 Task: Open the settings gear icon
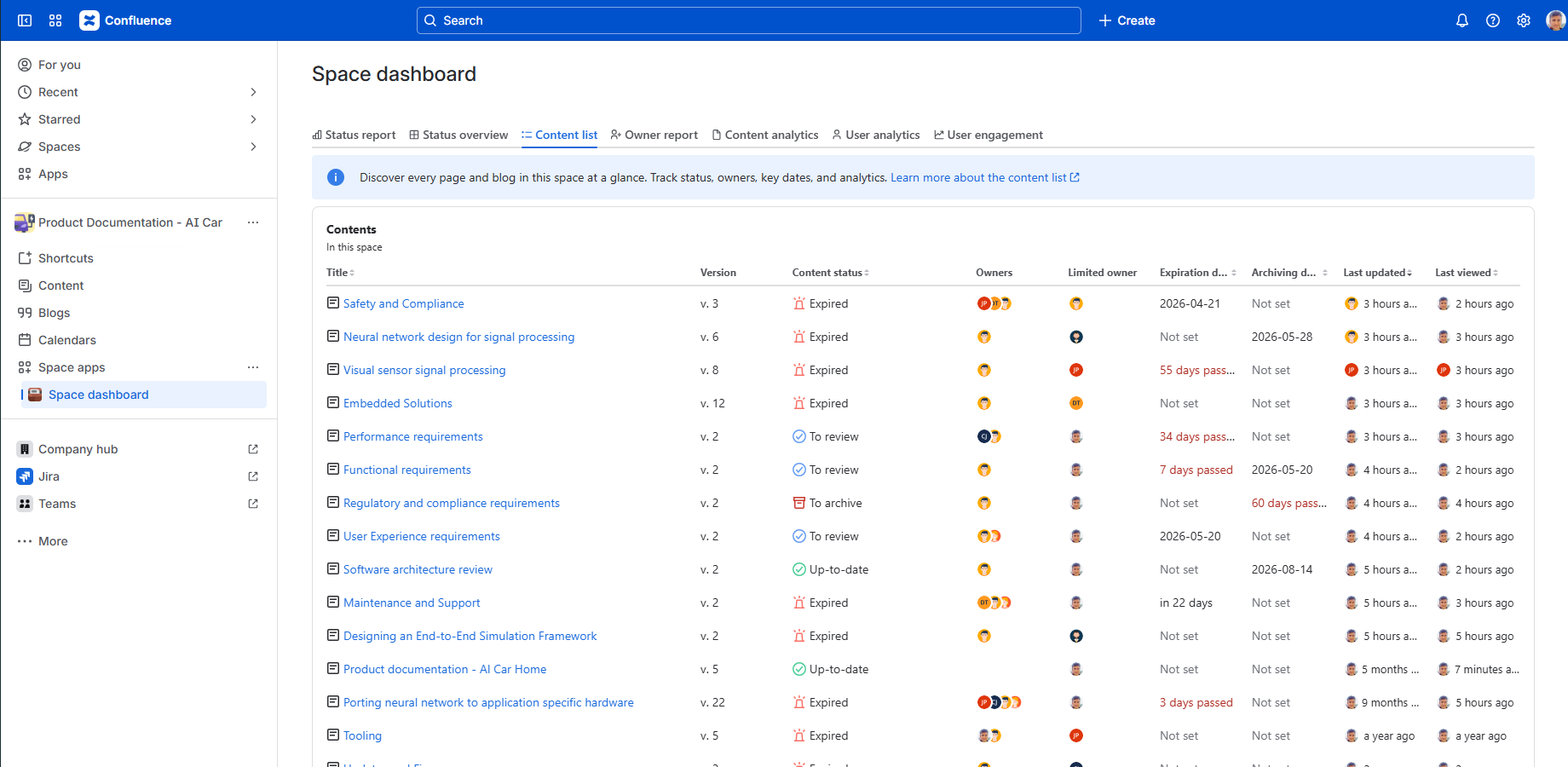tap(1524, 20)
